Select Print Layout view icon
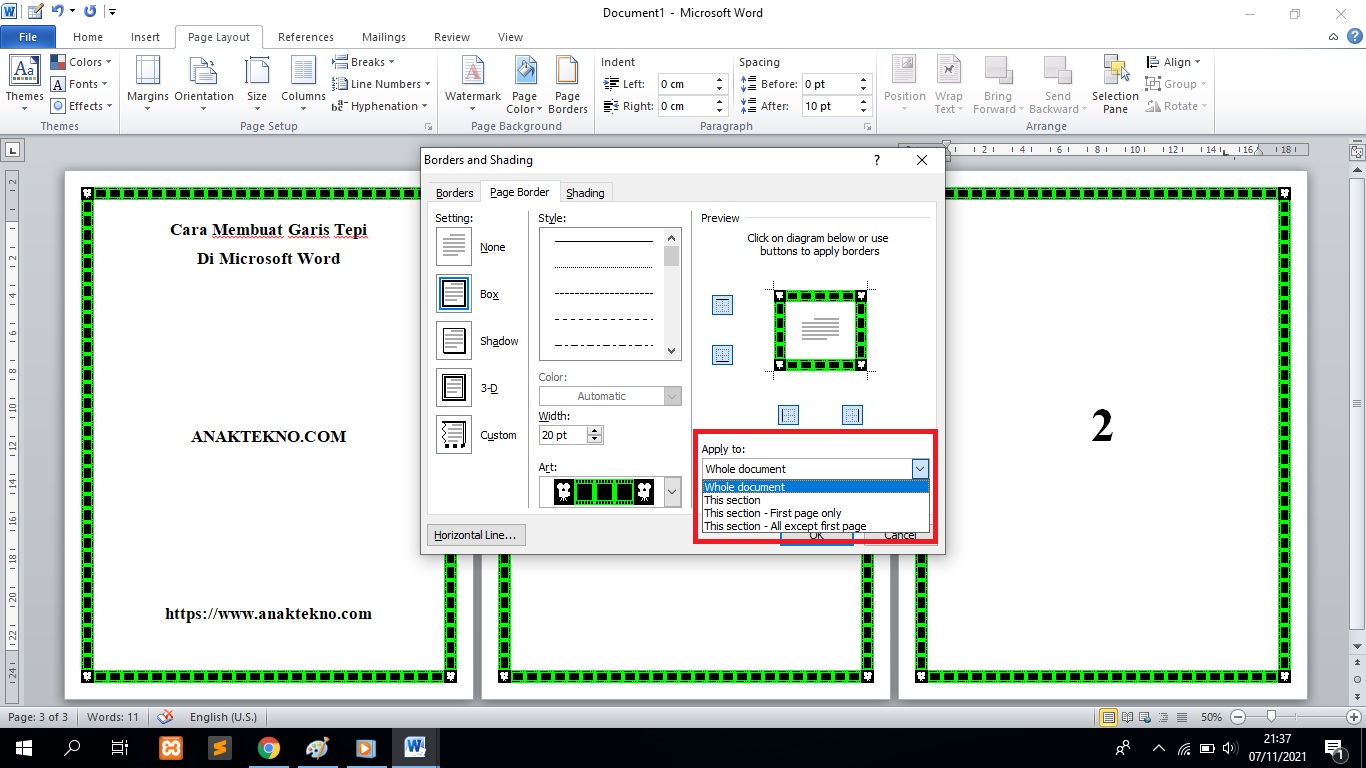Image resolution: width=1366 pixels, height=768 pixels. point(1108,717)
